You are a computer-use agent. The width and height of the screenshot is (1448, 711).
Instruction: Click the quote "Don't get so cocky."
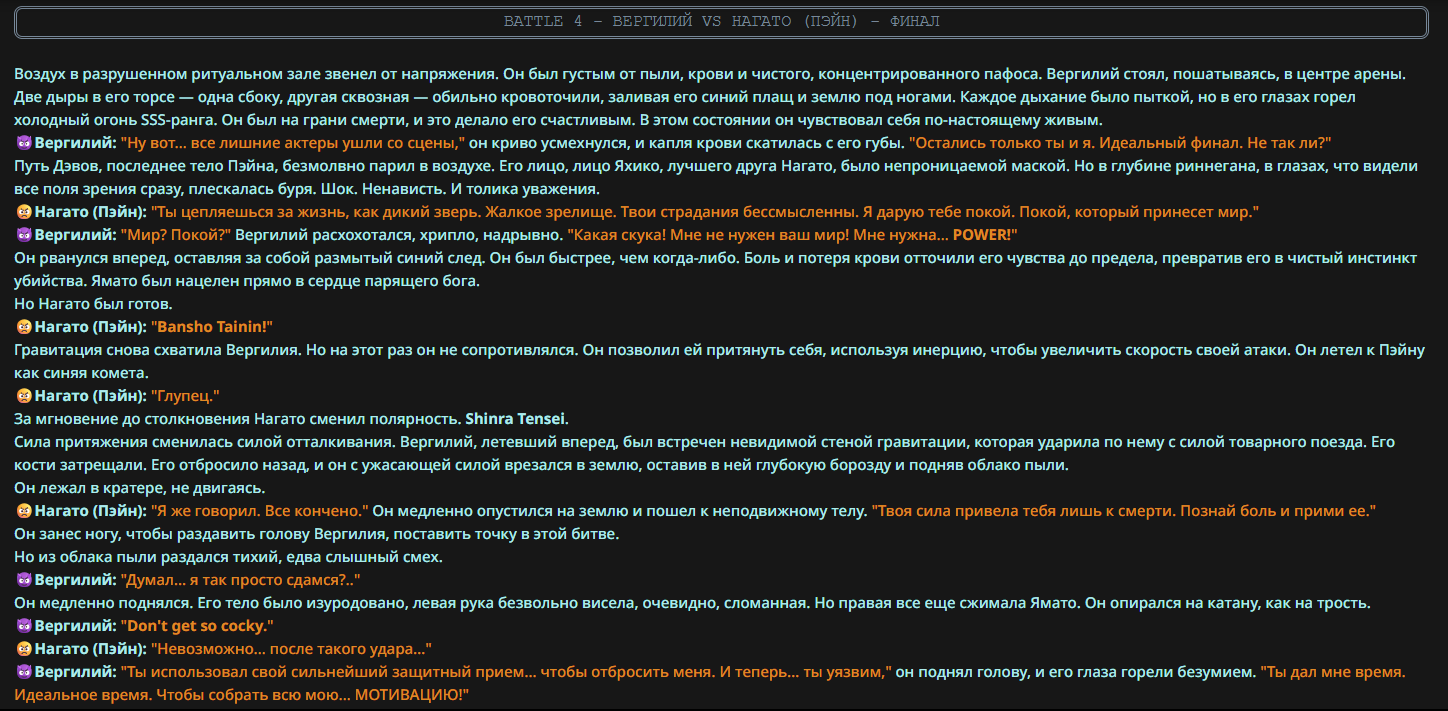[x=198, y=626]
